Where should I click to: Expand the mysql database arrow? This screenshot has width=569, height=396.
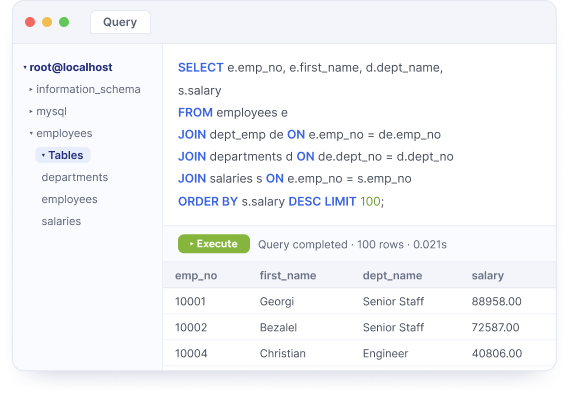coord(31,111)
